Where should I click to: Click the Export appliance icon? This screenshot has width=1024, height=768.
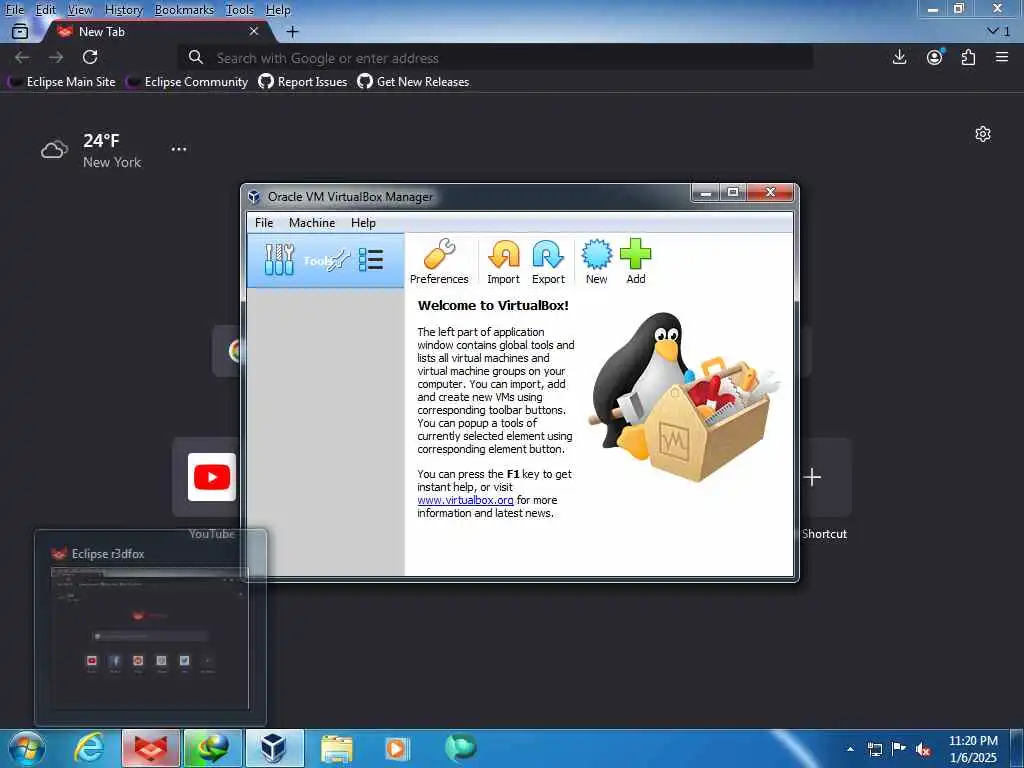point(548,262)
